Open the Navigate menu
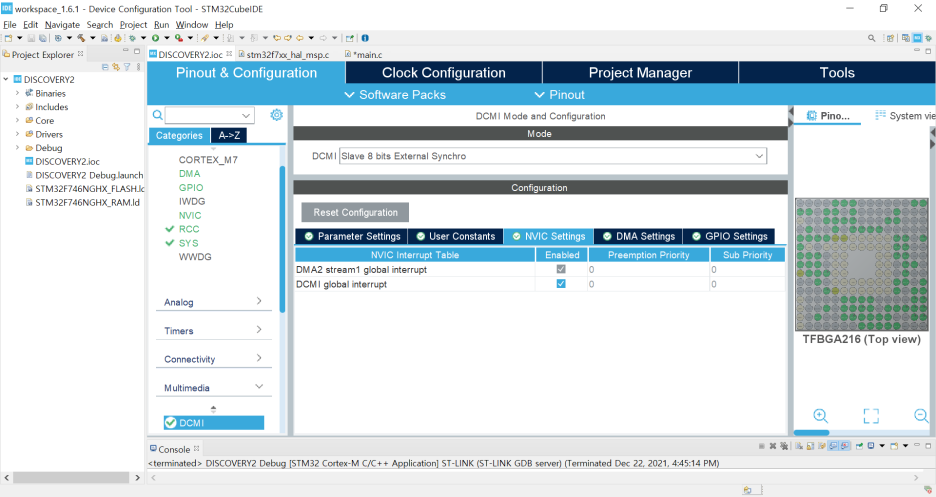Screen dimensions: 936x497 [x=62, y=25]
